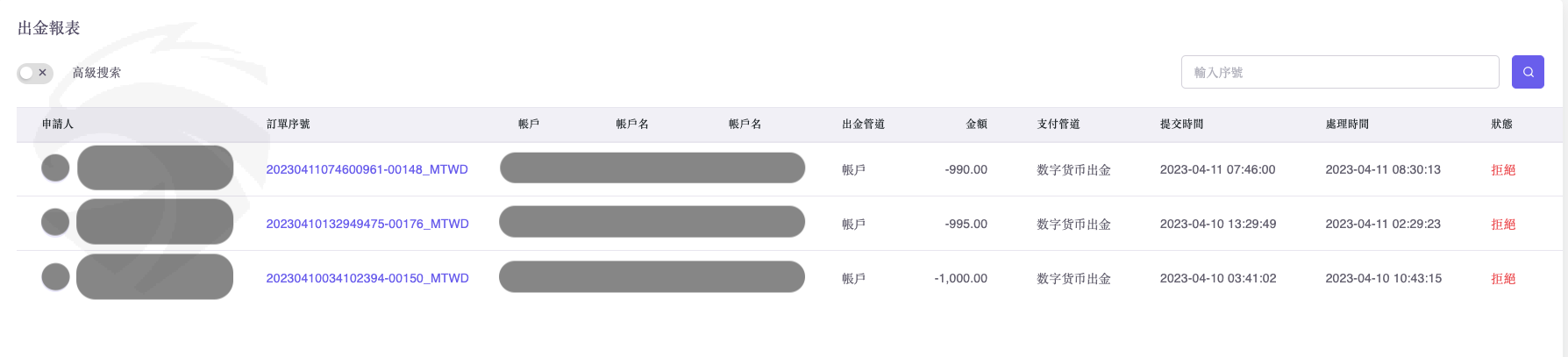Open order 20230410132949475-00176_MTWD link
Screen dimensions: 1568x357
click(367, 224)
